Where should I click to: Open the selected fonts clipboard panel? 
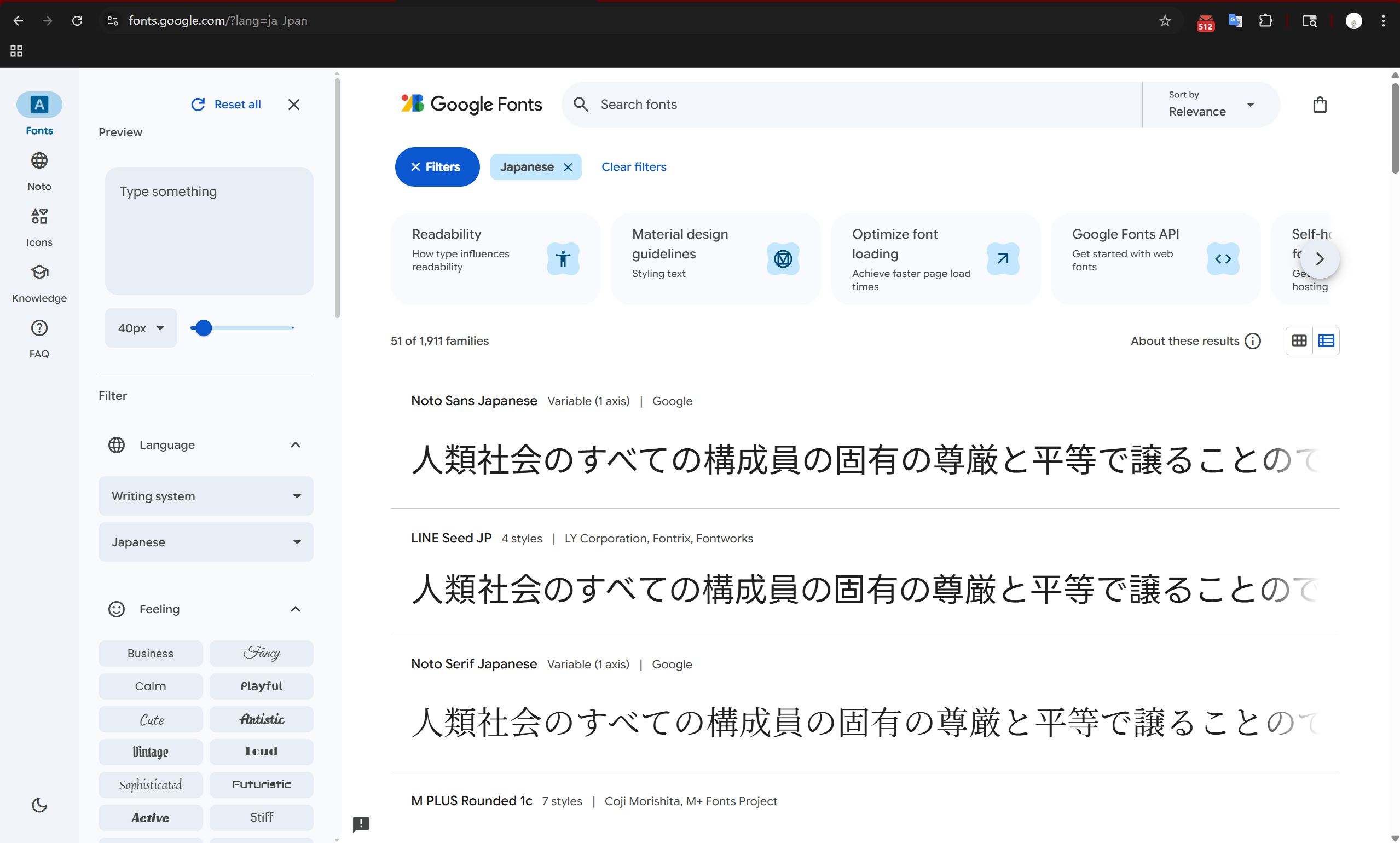point(1320,105)
